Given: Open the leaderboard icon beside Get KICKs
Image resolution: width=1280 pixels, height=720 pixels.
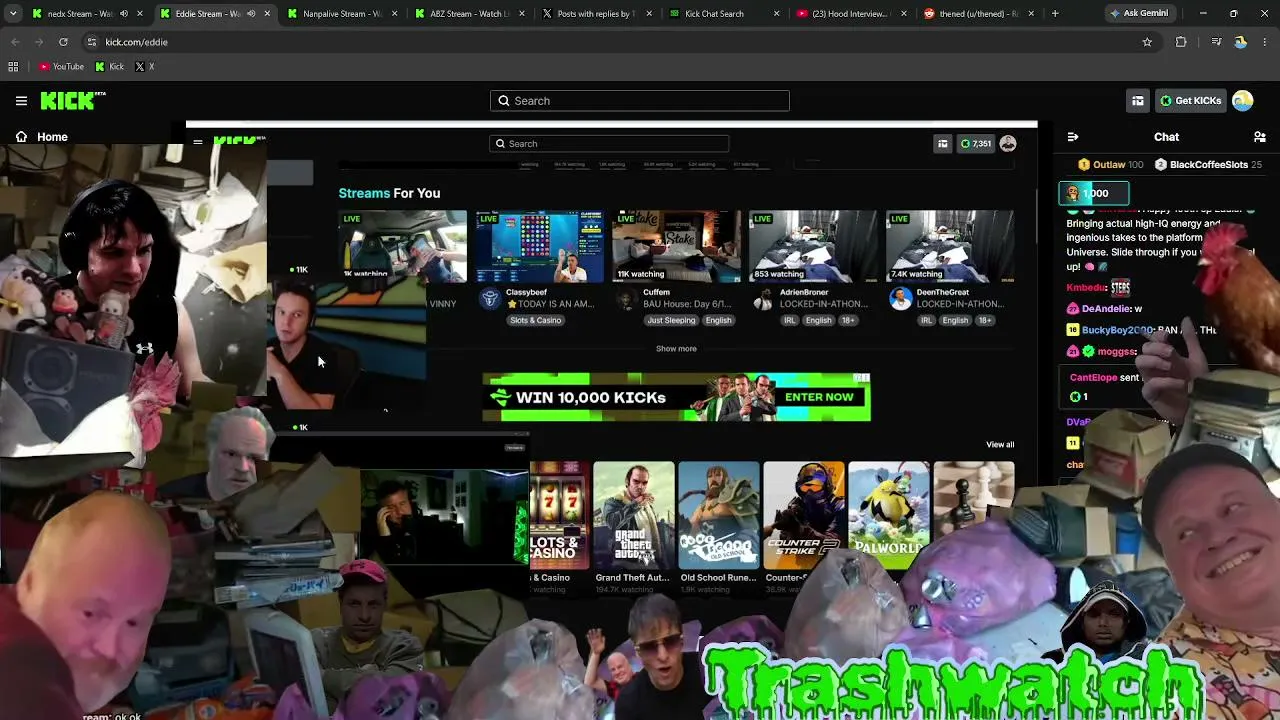Looking at the screenshot, I should coord(1138,100).
